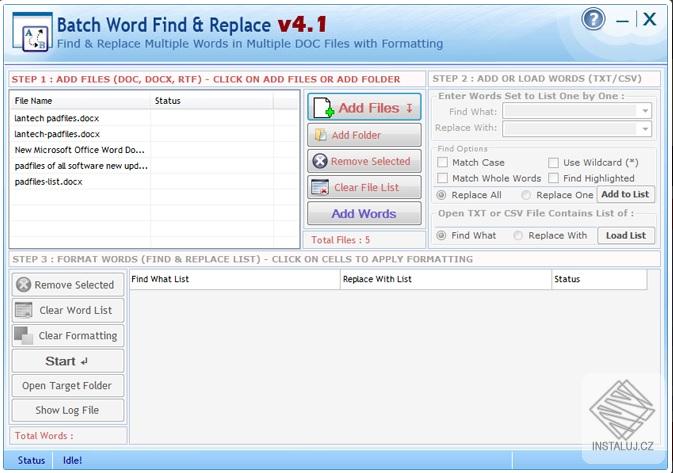Click the file list Status column header

pyautogui.click(x=212, y=100)
